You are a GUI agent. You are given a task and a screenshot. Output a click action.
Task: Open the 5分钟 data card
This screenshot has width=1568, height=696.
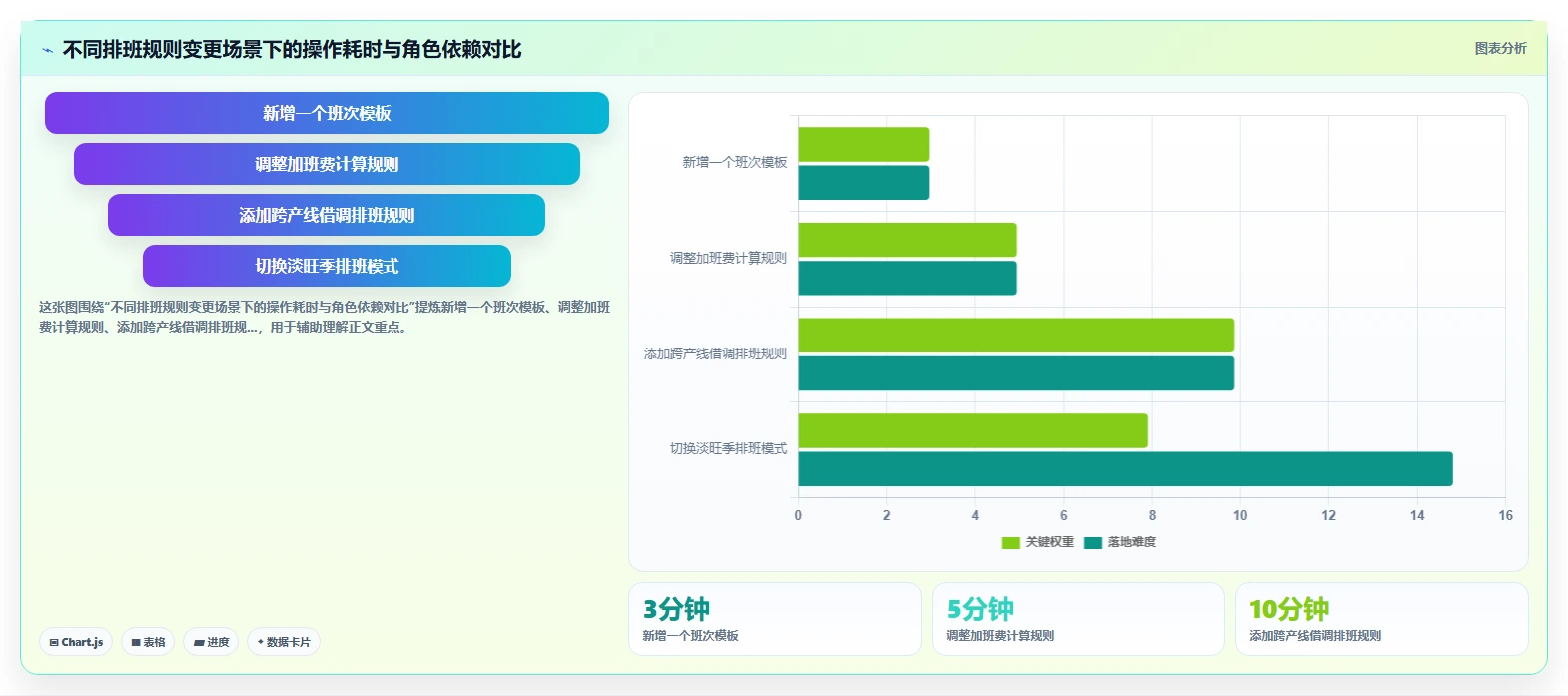[1079, 619]
